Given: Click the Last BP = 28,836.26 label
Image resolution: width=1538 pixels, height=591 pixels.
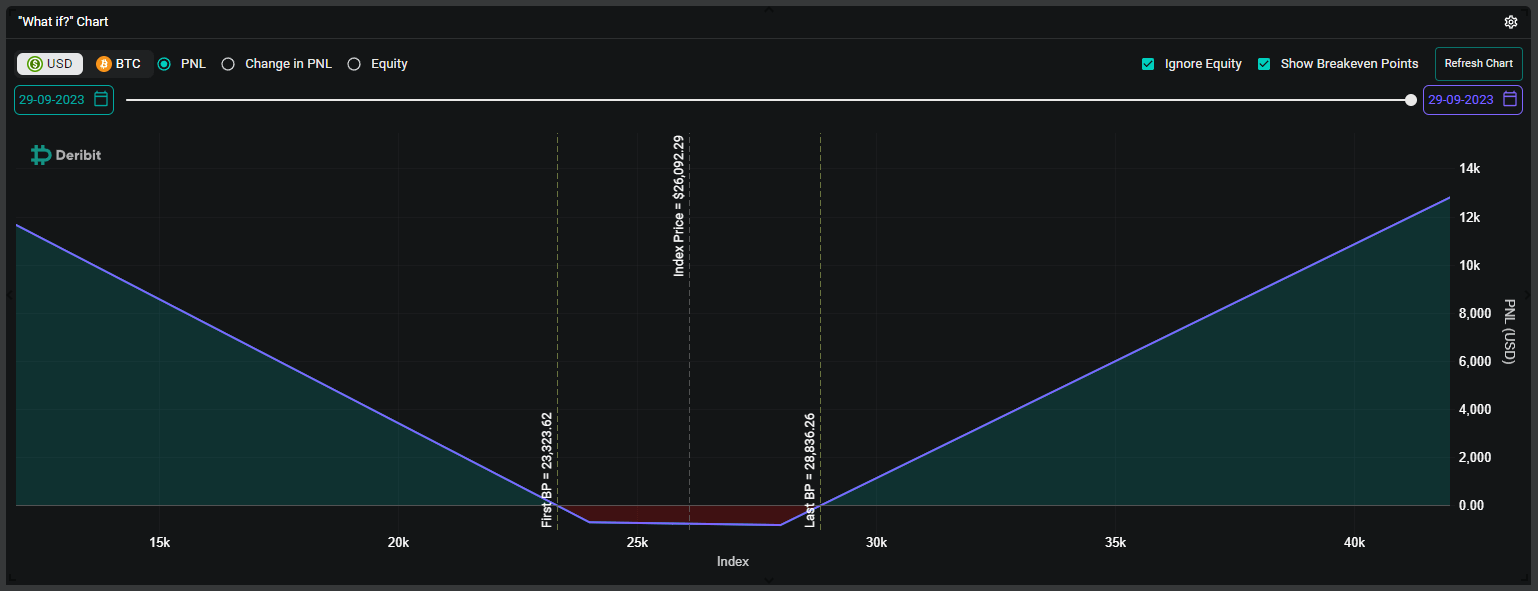Looking at the screenshot, I should 810,469.
